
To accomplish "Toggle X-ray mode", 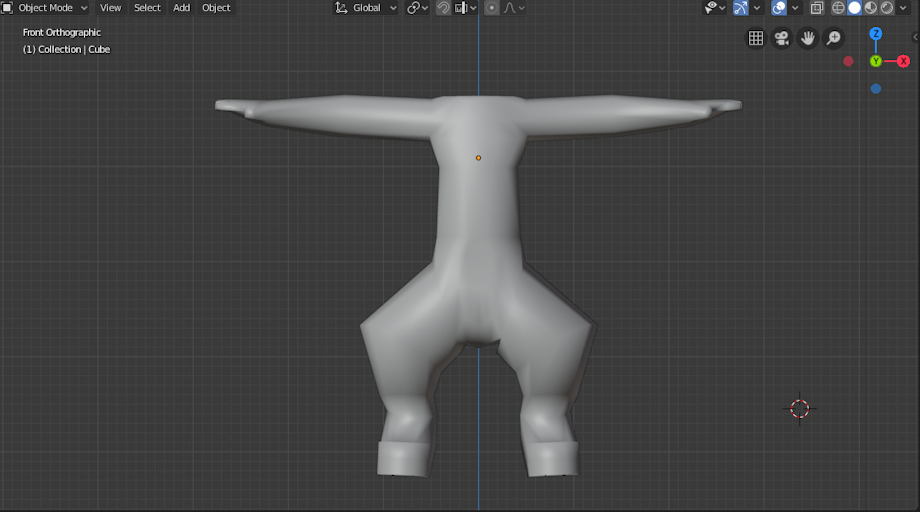I will (x=816, y=8).
